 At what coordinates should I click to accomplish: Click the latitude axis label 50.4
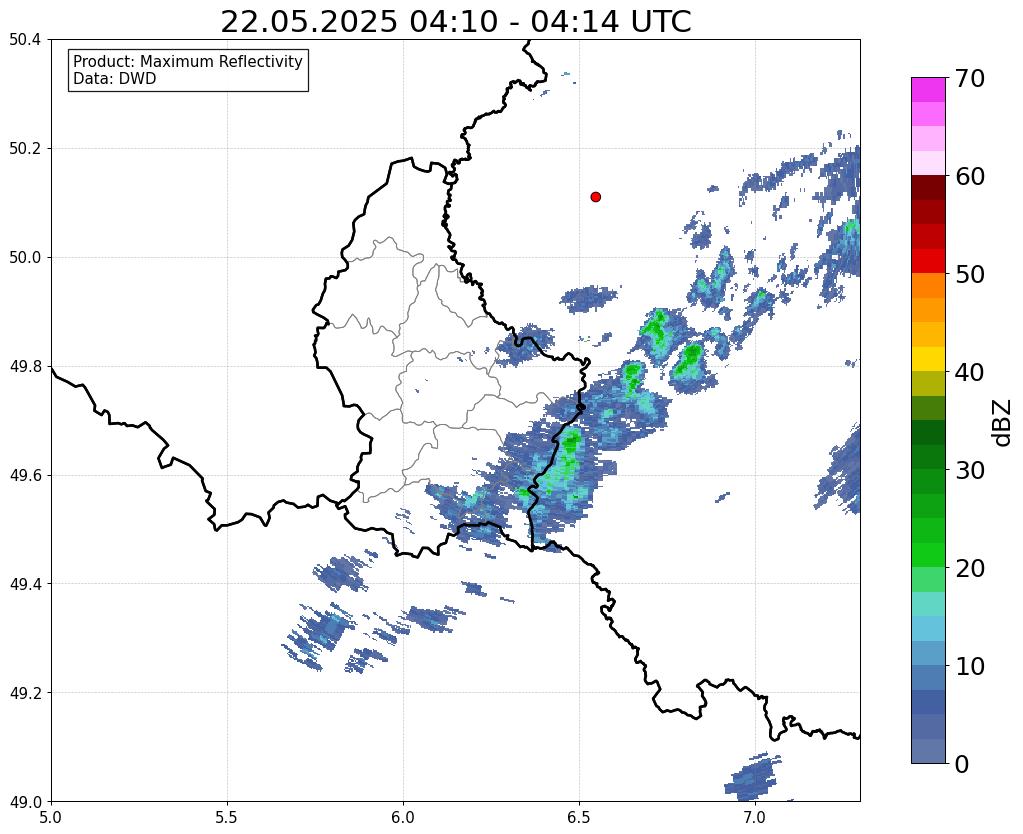tap(25, 40)
